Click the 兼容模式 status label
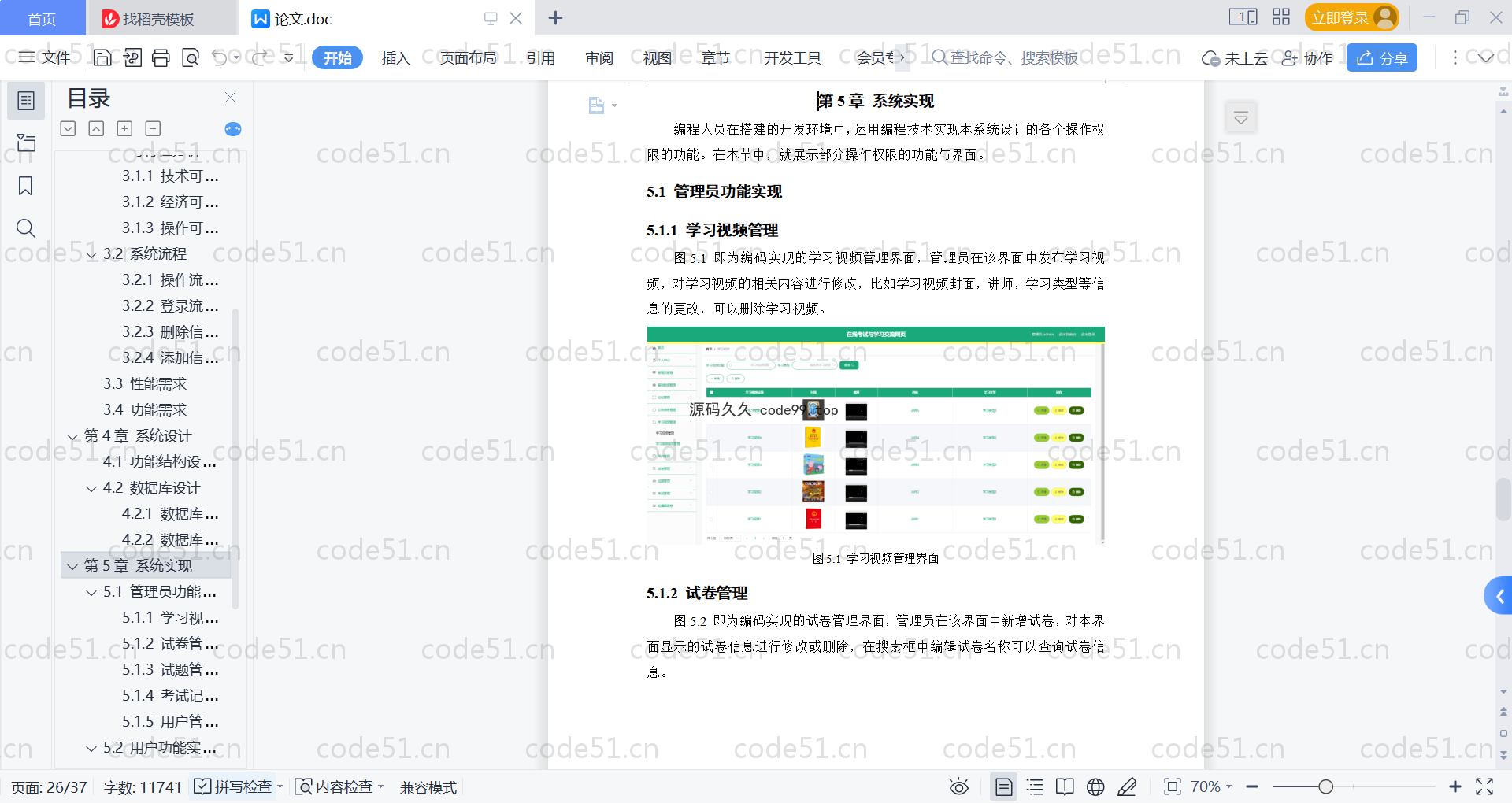 [428, 787]
